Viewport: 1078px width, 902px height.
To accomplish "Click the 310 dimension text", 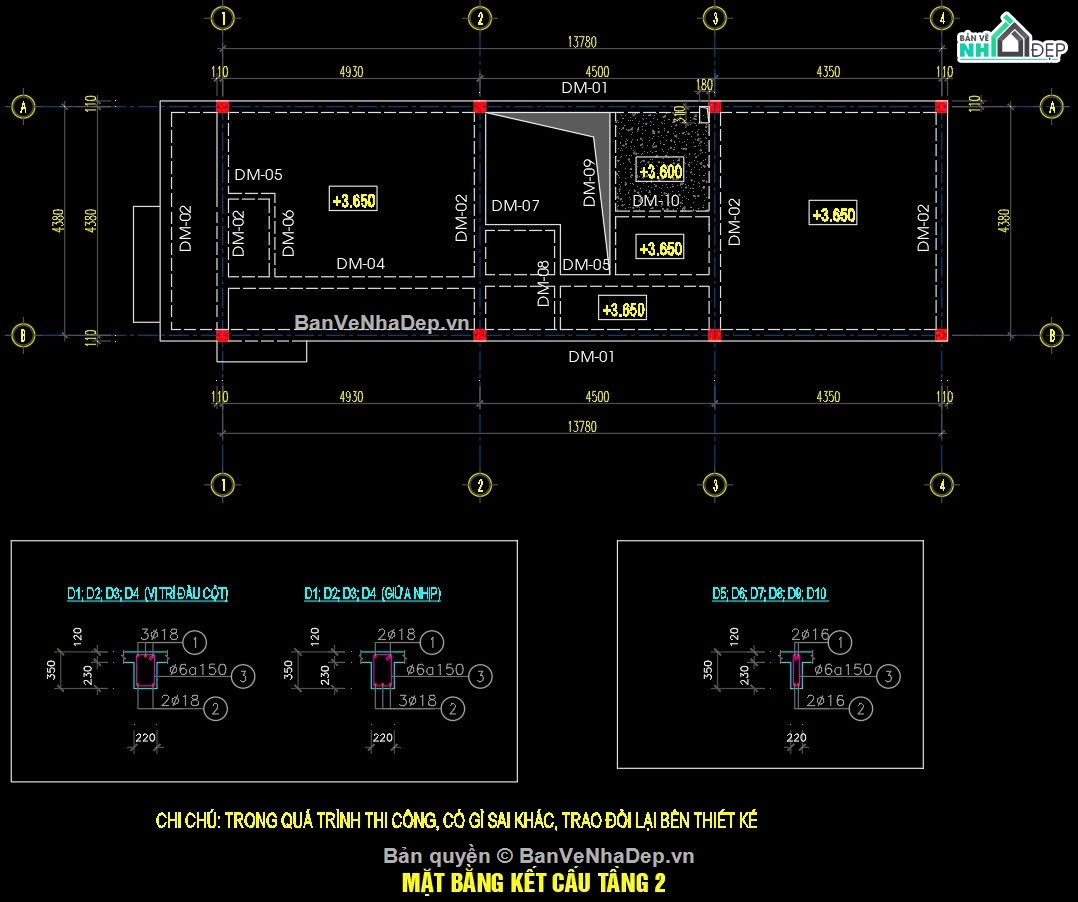I will coord(680,113).
